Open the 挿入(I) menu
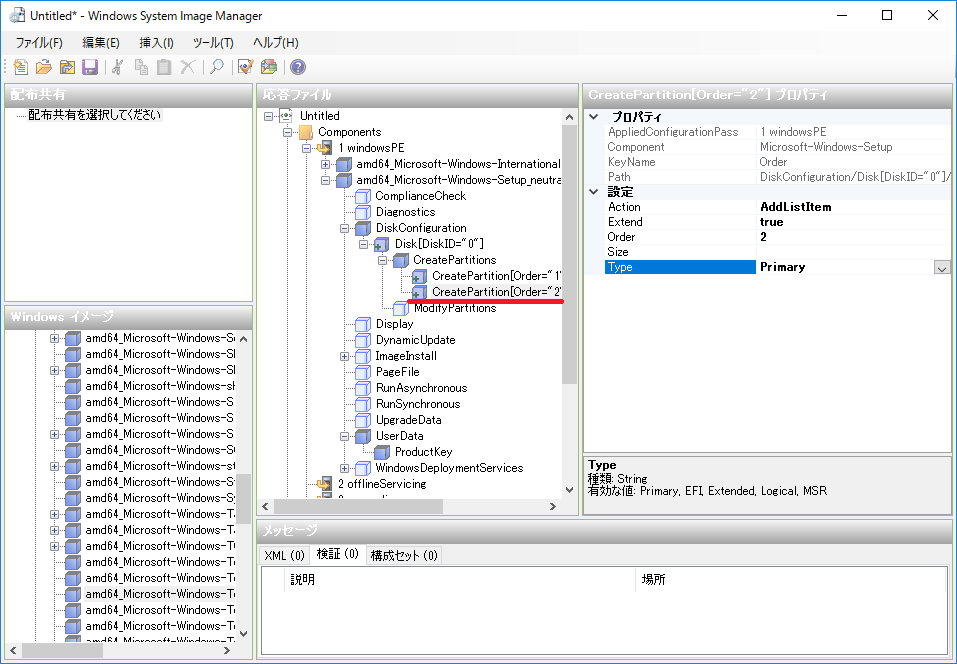 coord(156,43)
